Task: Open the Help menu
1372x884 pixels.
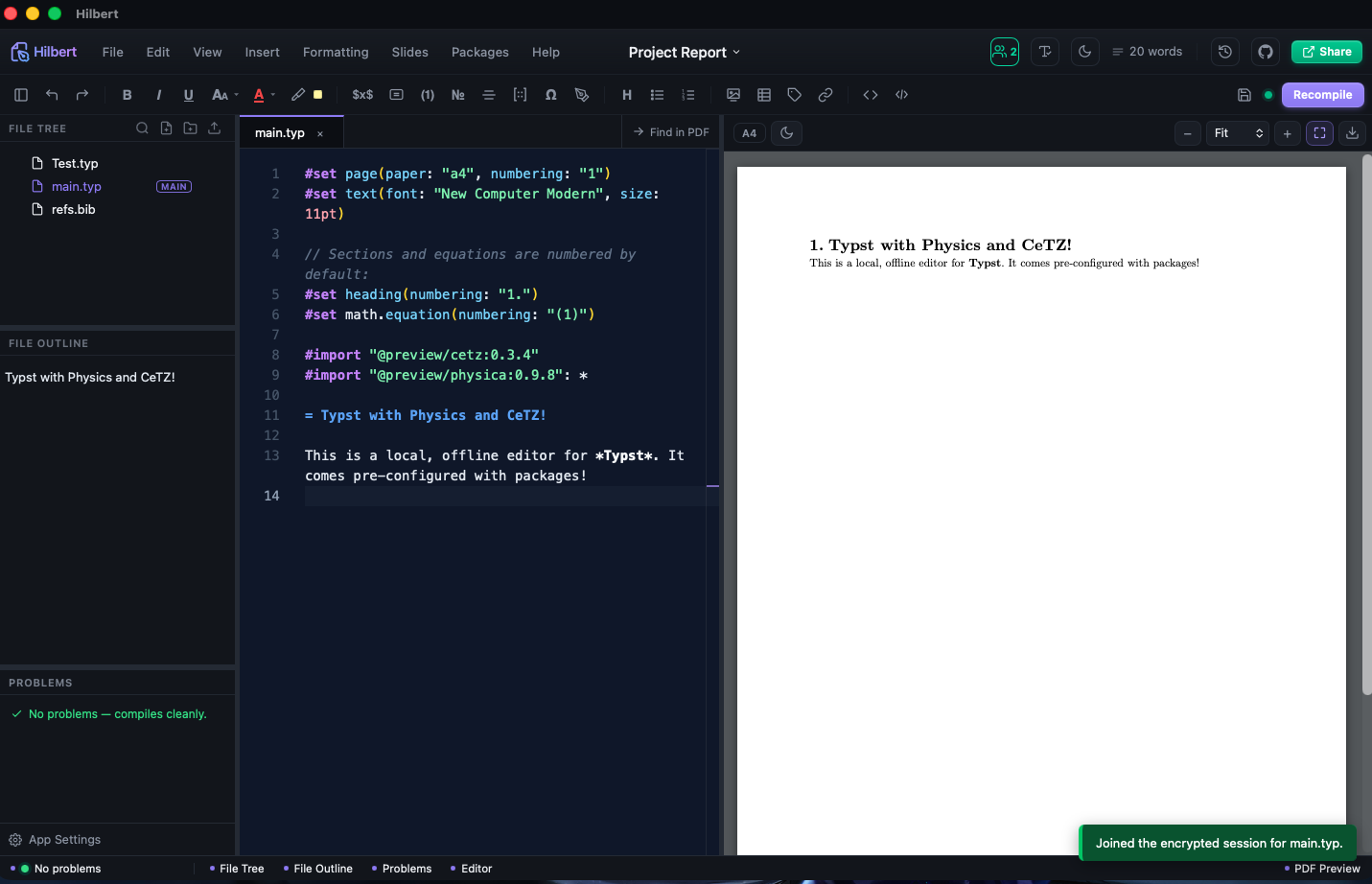Action: tap(546, 52)
